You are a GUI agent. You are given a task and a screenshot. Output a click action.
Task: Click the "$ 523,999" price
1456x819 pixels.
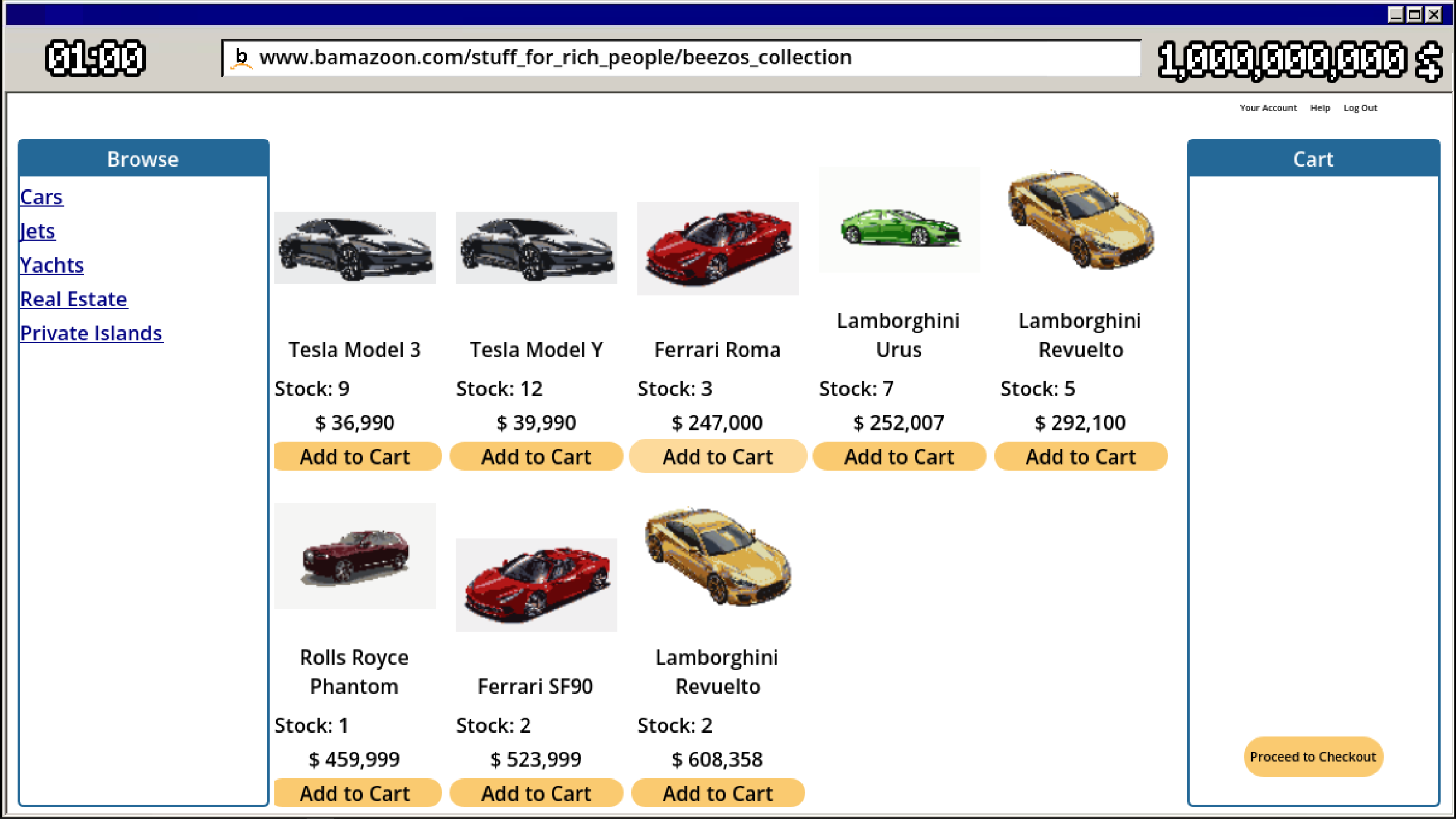(x=536, y=759)
